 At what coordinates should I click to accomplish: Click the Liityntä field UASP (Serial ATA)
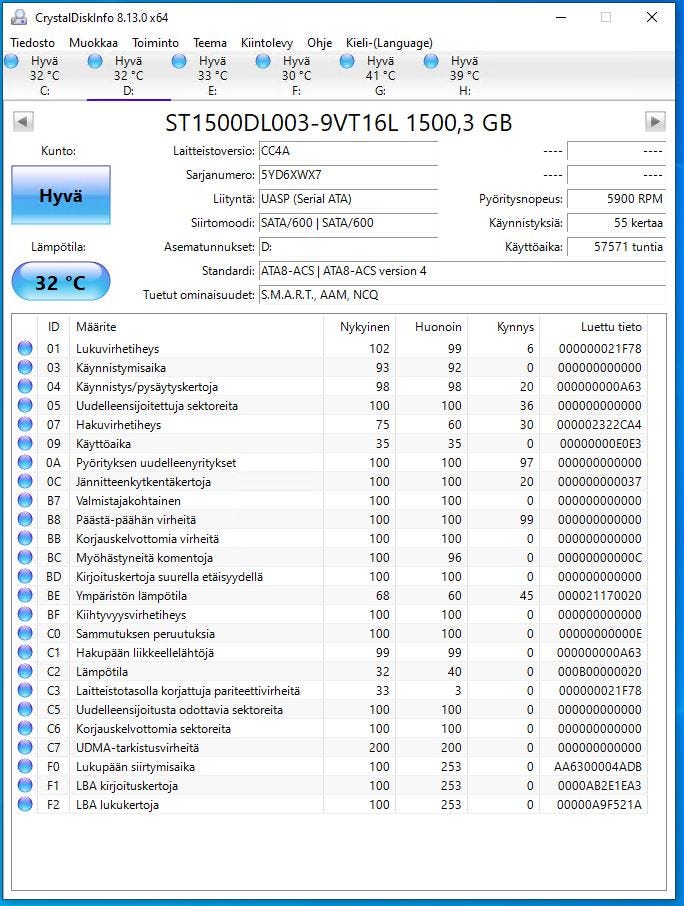(x=348, y=199)
